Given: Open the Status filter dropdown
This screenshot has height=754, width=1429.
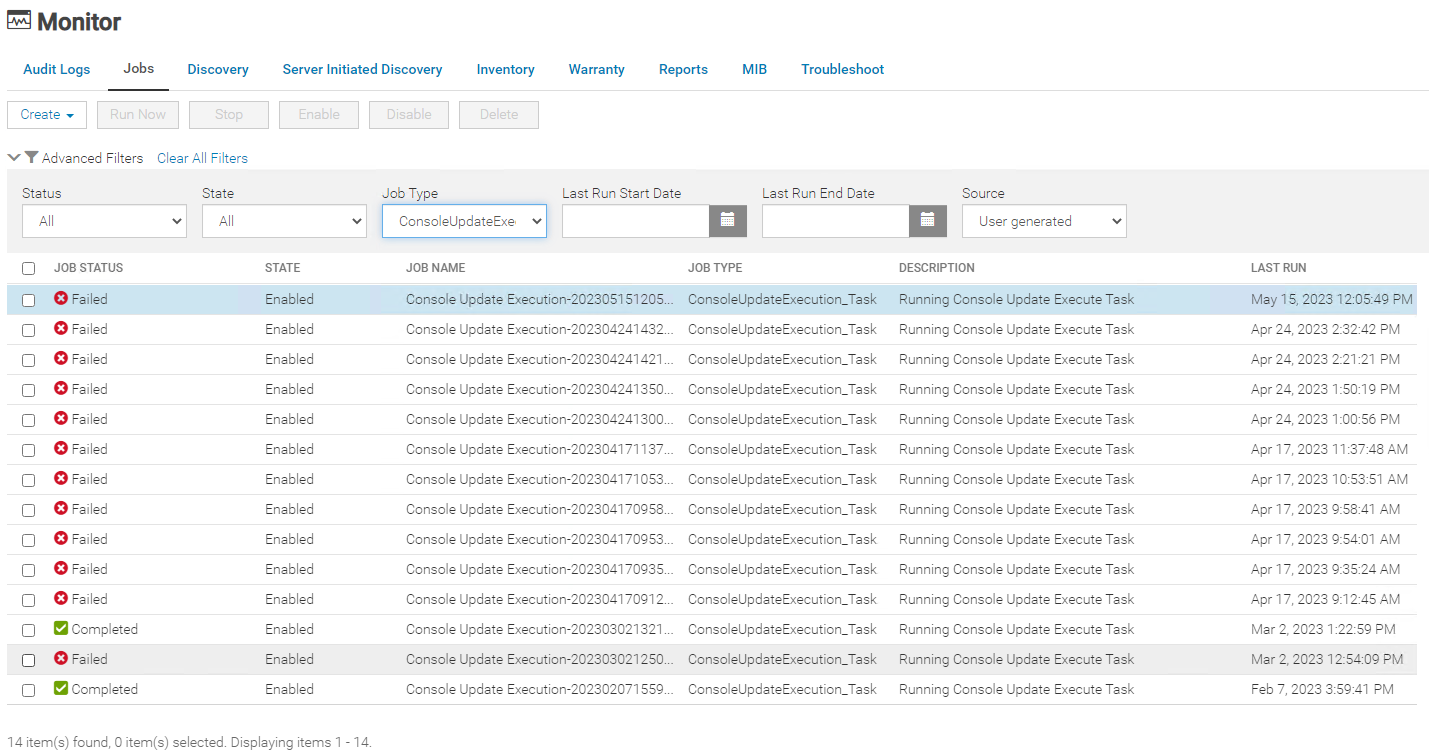Looking at the screenshot, I should pyautogui.click(x=104, y=221).
